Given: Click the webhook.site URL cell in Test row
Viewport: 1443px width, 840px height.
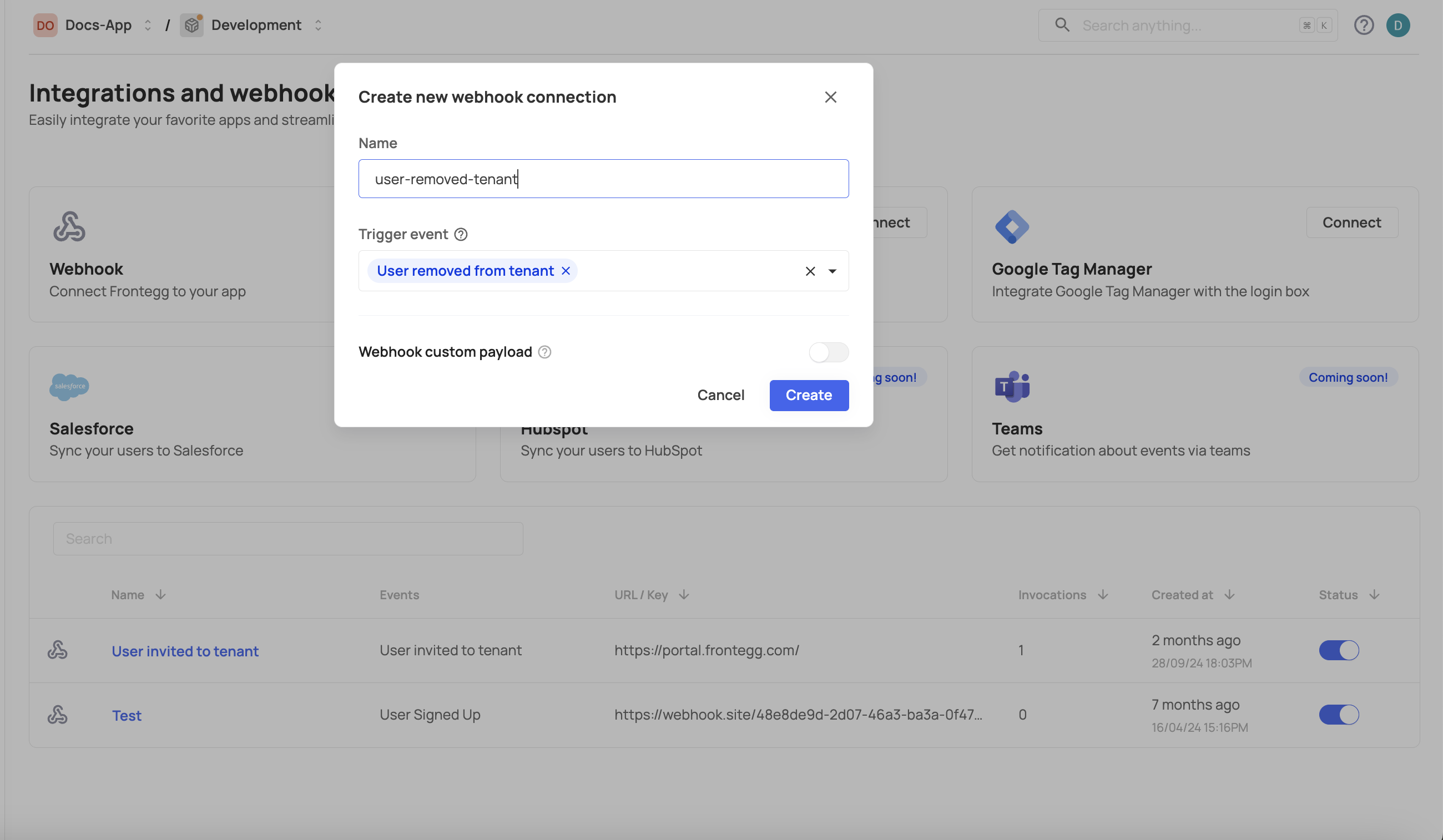Looking at the screenshot, I should click(798, 715).
